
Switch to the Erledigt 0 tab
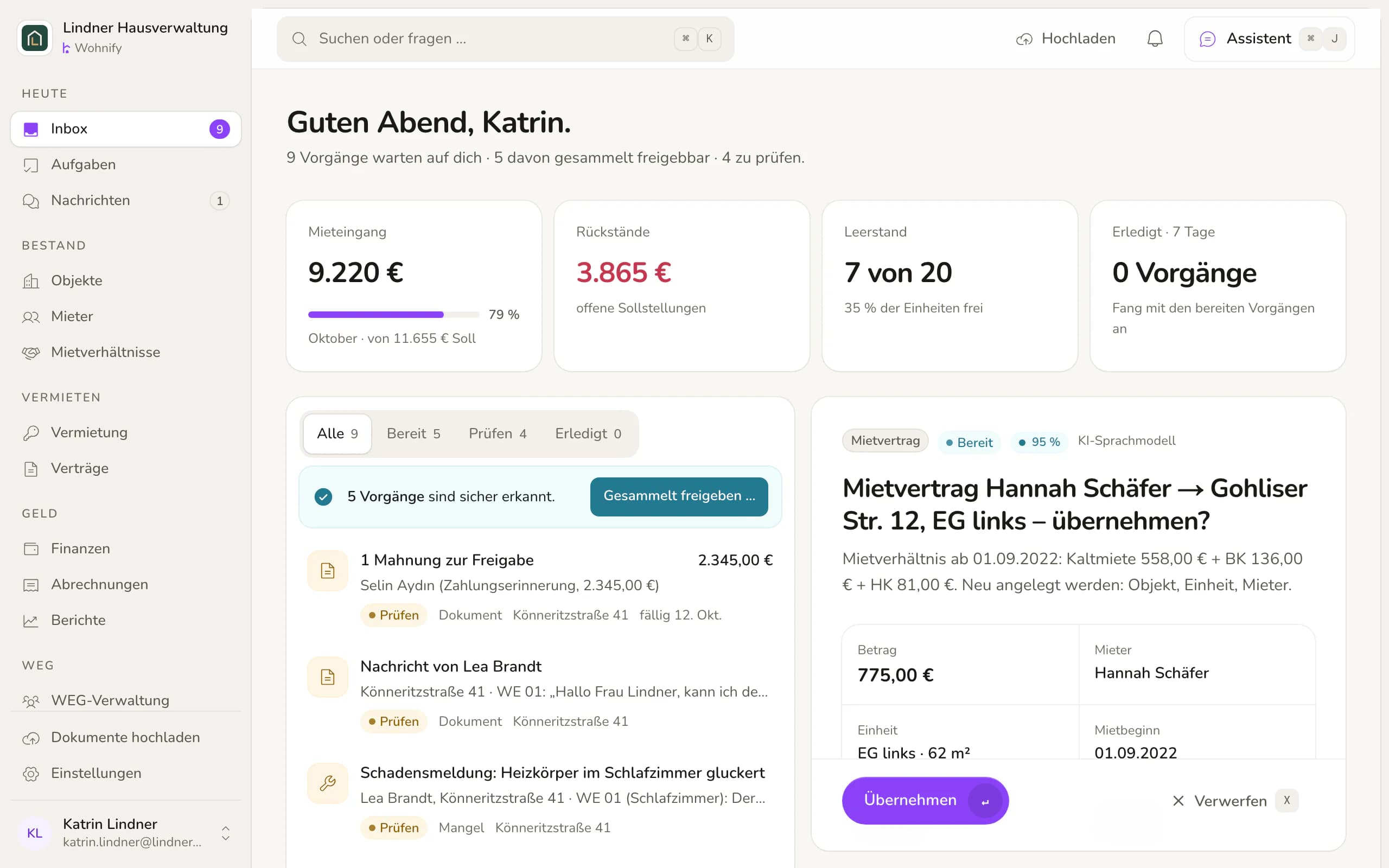[588, 434]
